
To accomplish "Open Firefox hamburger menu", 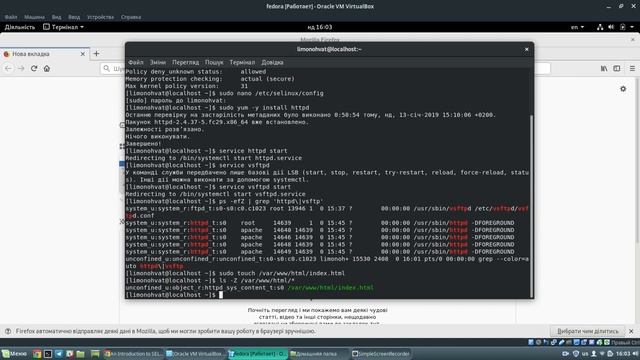I will pos(632,69).
